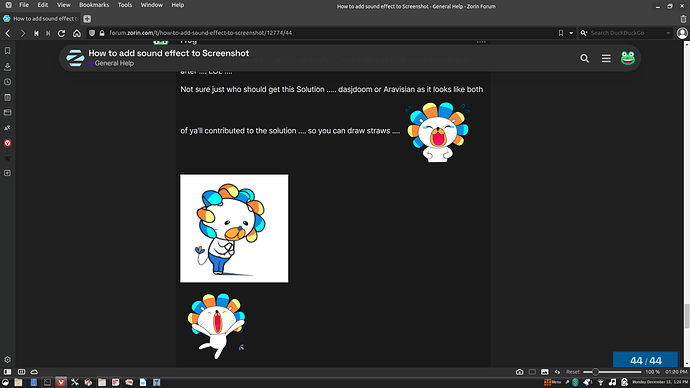690x388 pixels.
Task: Open the white-background lion image in post
Action: pos(234,228)
